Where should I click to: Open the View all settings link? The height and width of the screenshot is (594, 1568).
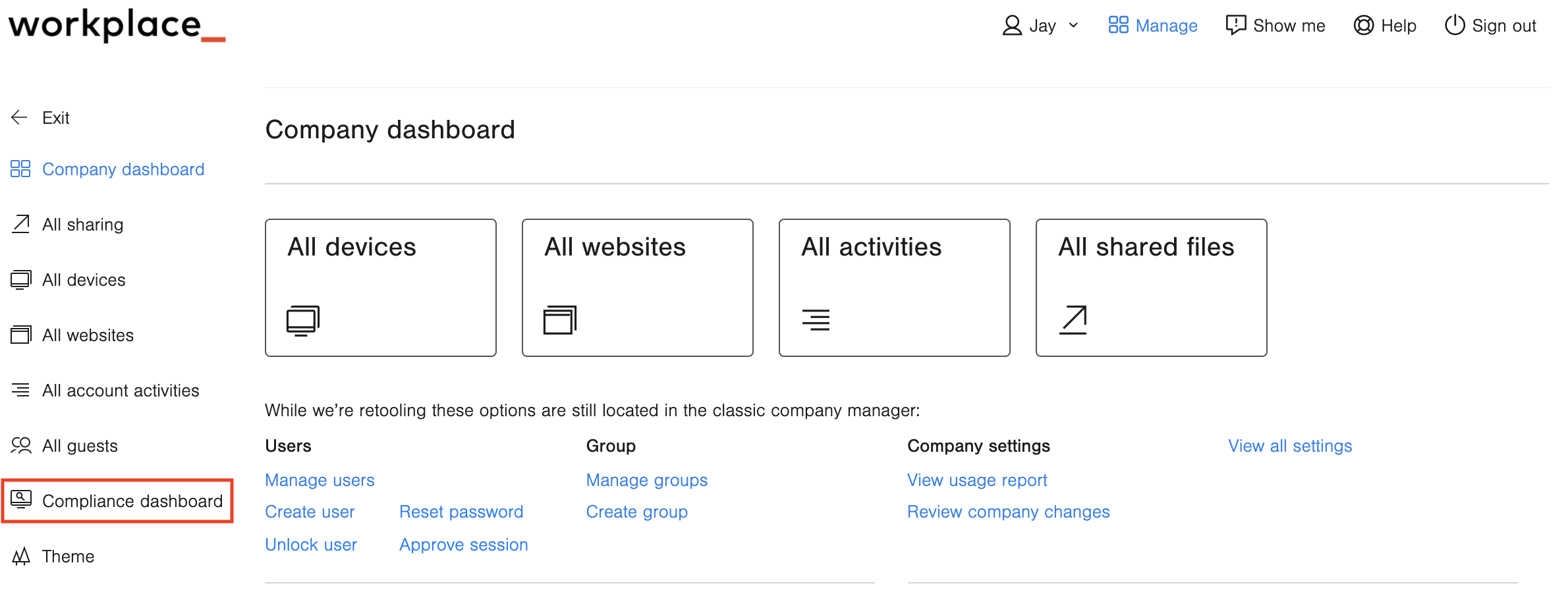pos(1289,446)
